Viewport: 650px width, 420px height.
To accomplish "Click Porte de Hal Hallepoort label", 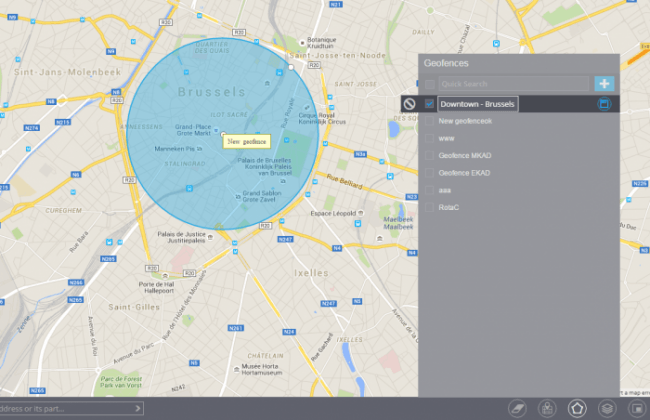I will pos(156,287).
